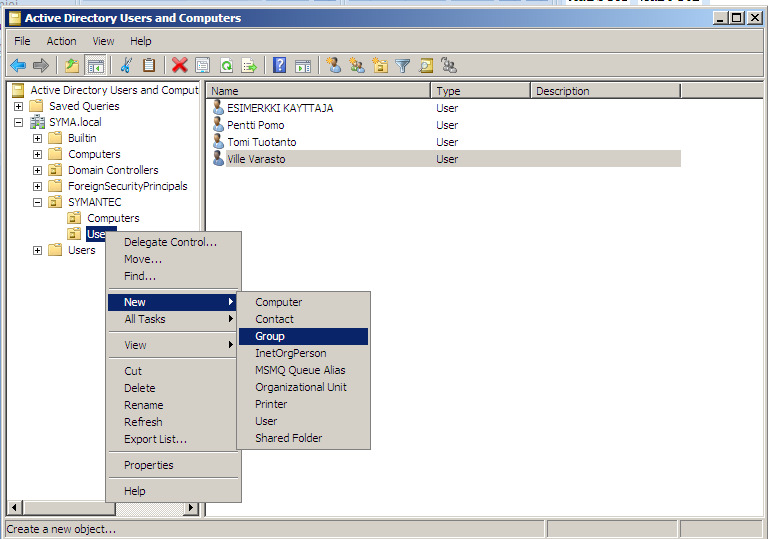
Task: Select Delegate Control in context menu
Action: [173, 242]
